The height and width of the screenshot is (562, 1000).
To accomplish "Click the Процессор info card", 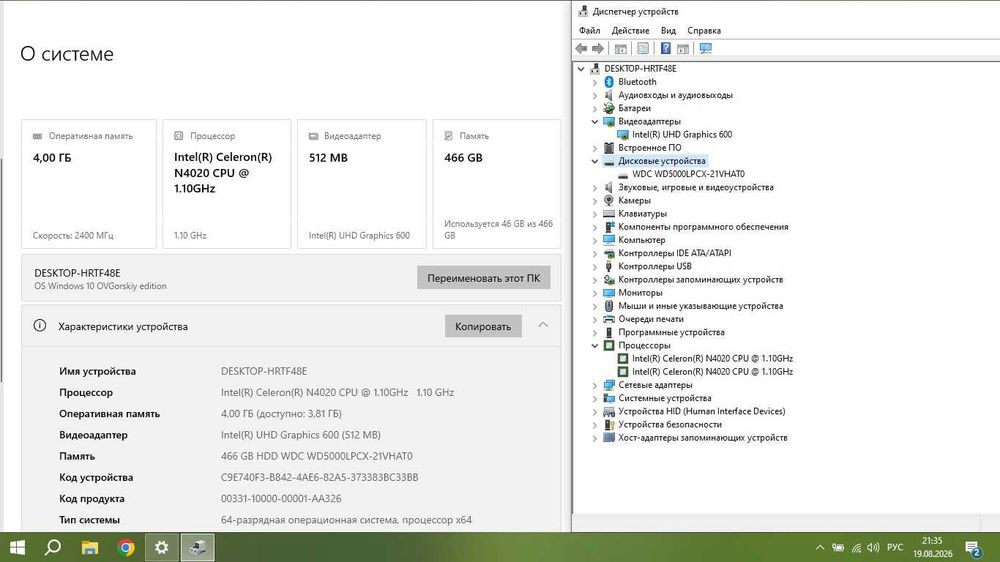I will click(226, 184).
